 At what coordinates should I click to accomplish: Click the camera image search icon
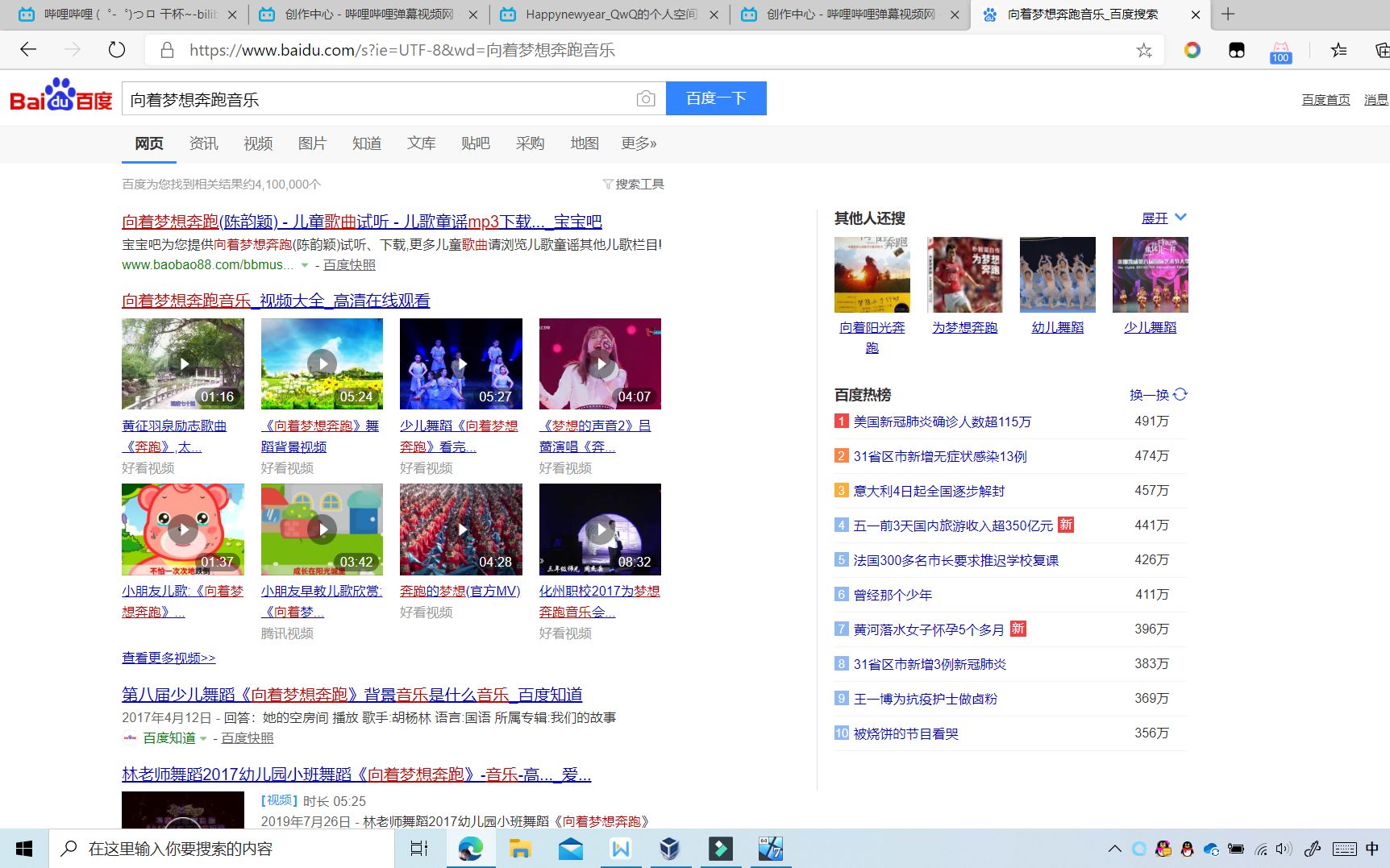click(x=645, y=98)
